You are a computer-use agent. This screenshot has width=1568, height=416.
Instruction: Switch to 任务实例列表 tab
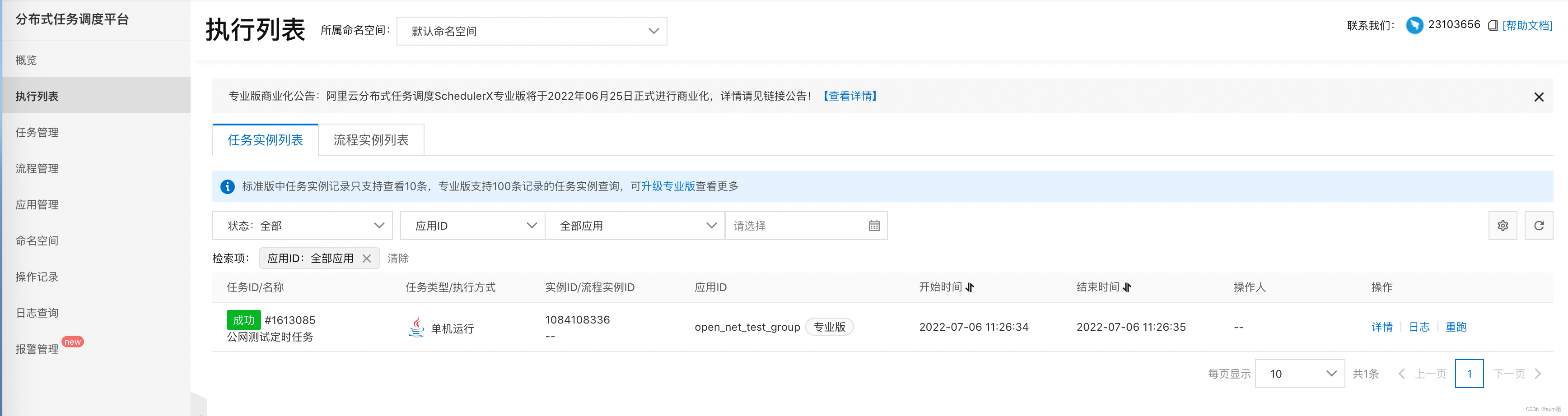(266, 140)
